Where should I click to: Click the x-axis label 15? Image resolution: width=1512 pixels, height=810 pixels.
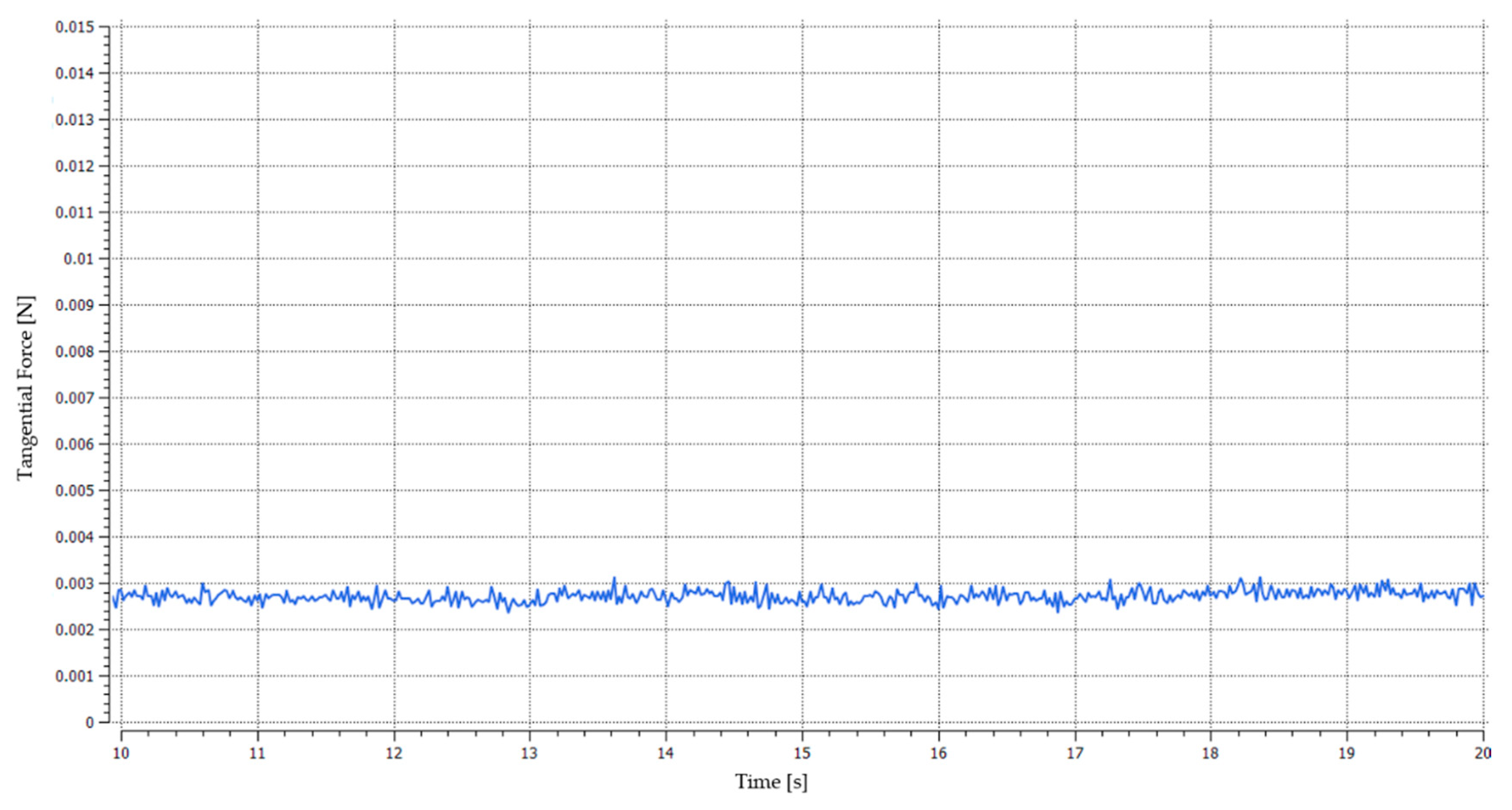pos(802,753)
